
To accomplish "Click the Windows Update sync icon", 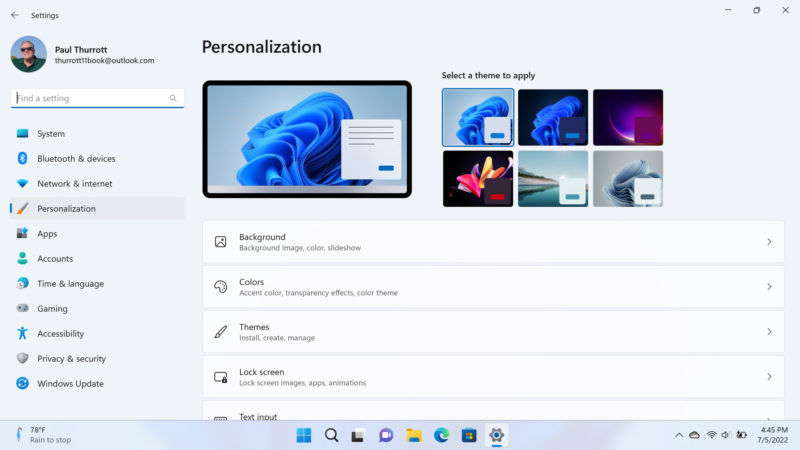I will click(22, 384).
